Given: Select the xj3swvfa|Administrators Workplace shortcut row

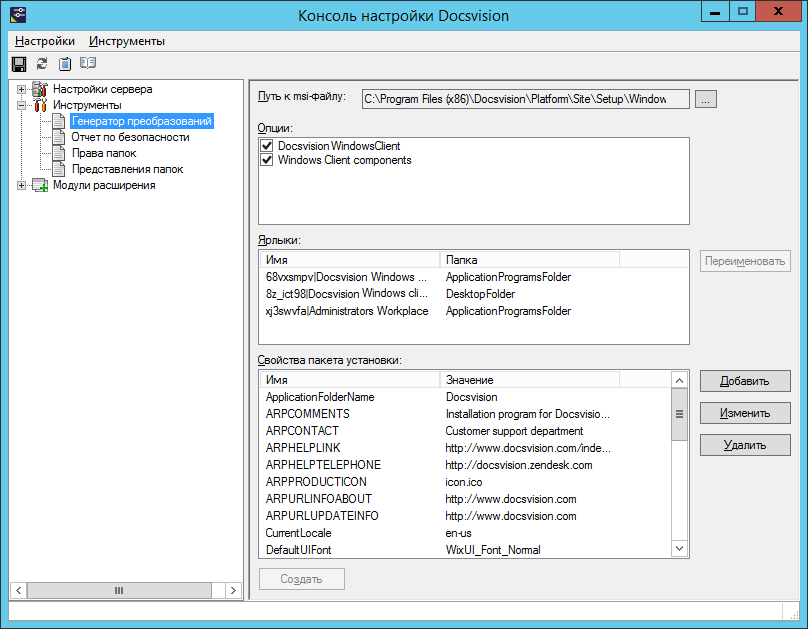Looking at the screenshot, I should pos(474,311).
